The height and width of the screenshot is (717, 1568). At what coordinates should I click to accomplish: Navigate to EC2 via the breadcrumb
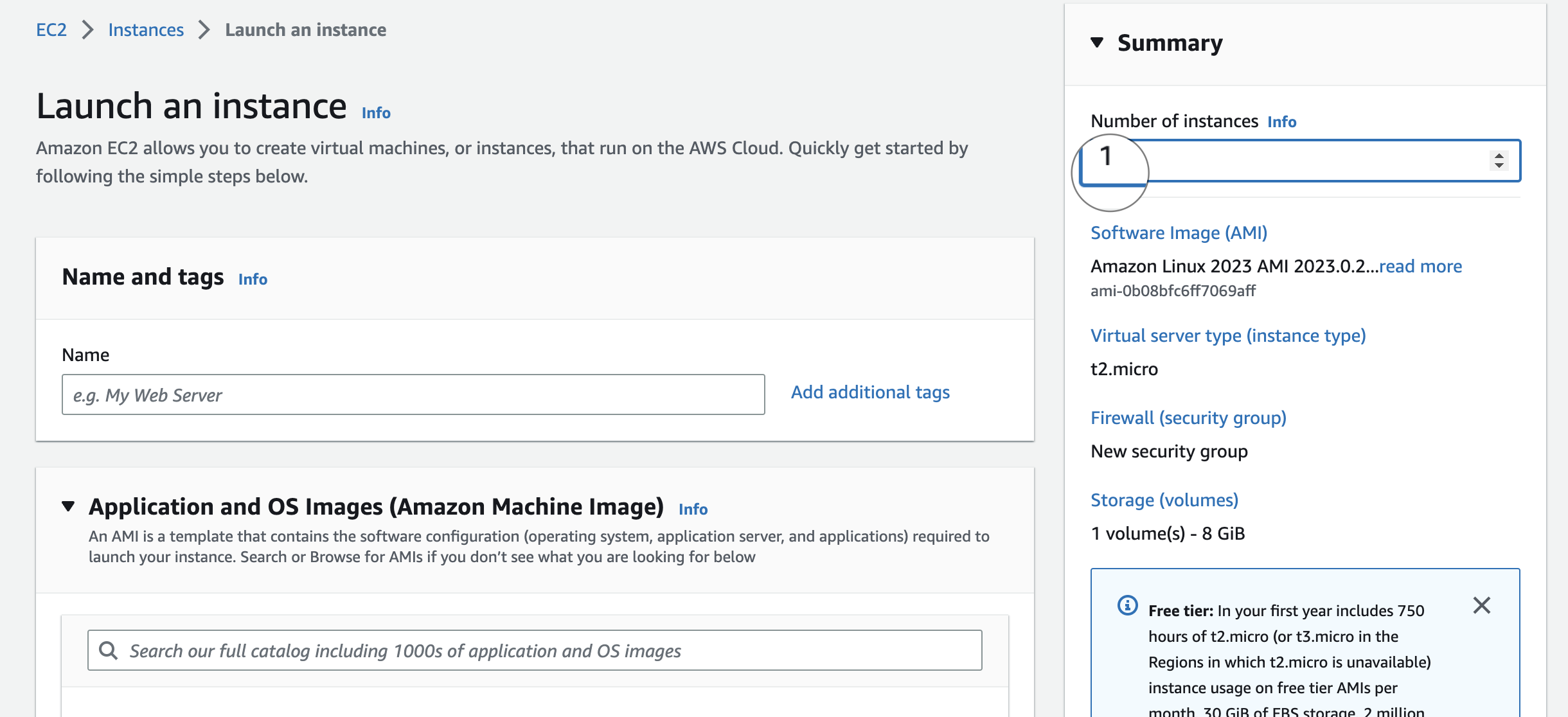tap(51, 30)
